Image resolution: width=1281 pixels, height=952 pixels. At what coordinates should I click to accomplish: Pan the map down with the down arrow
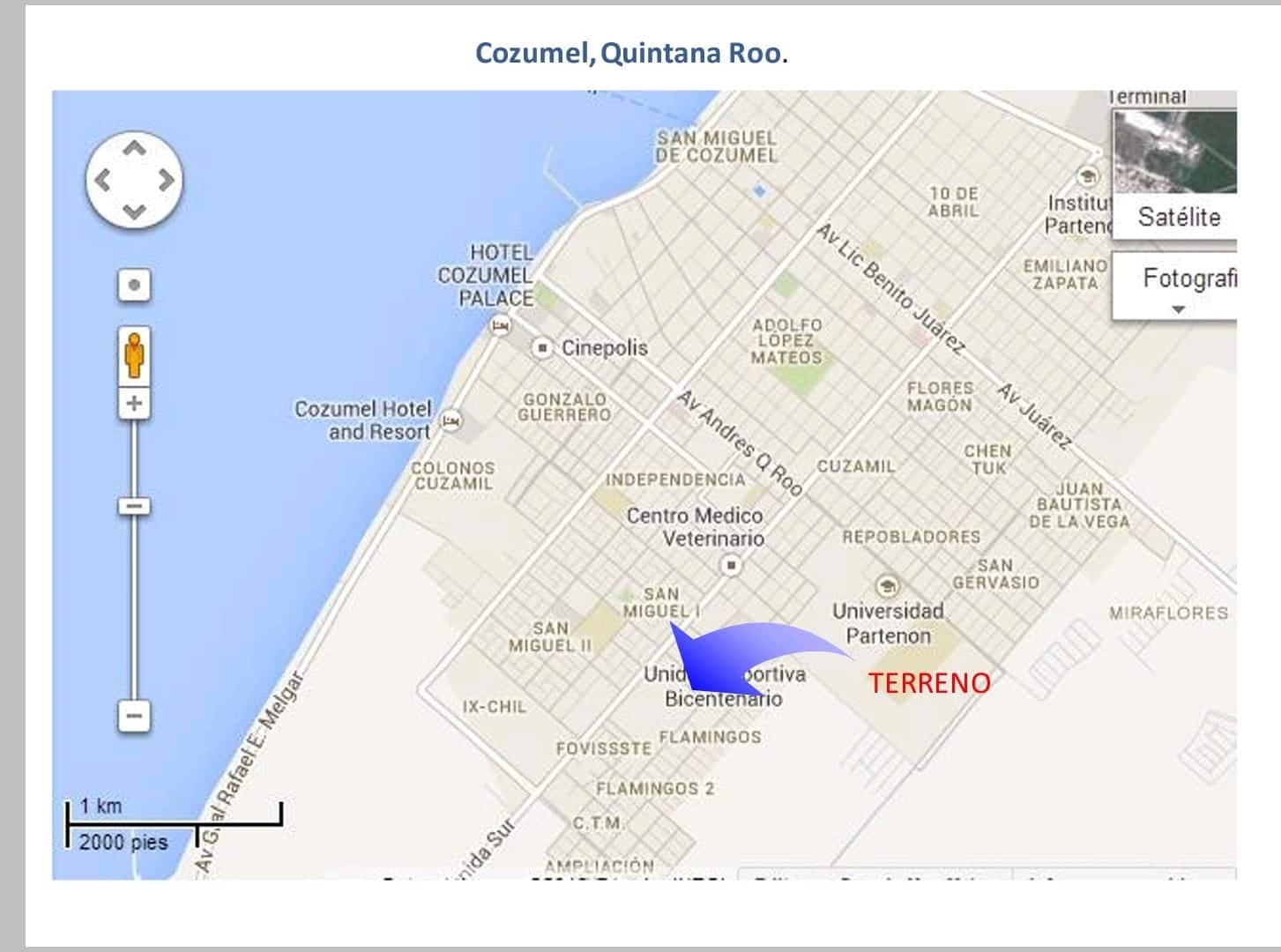pyautogui.click(x=134, y=212)
